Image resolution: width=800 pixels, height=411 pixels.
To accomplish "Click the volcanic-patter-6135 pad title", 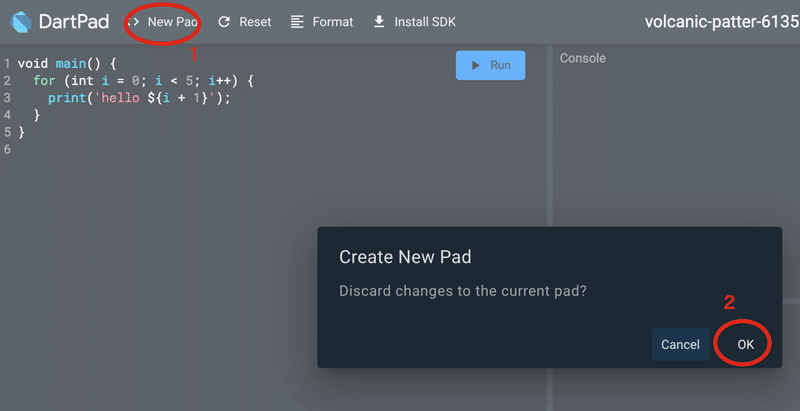I will [721, 21].
